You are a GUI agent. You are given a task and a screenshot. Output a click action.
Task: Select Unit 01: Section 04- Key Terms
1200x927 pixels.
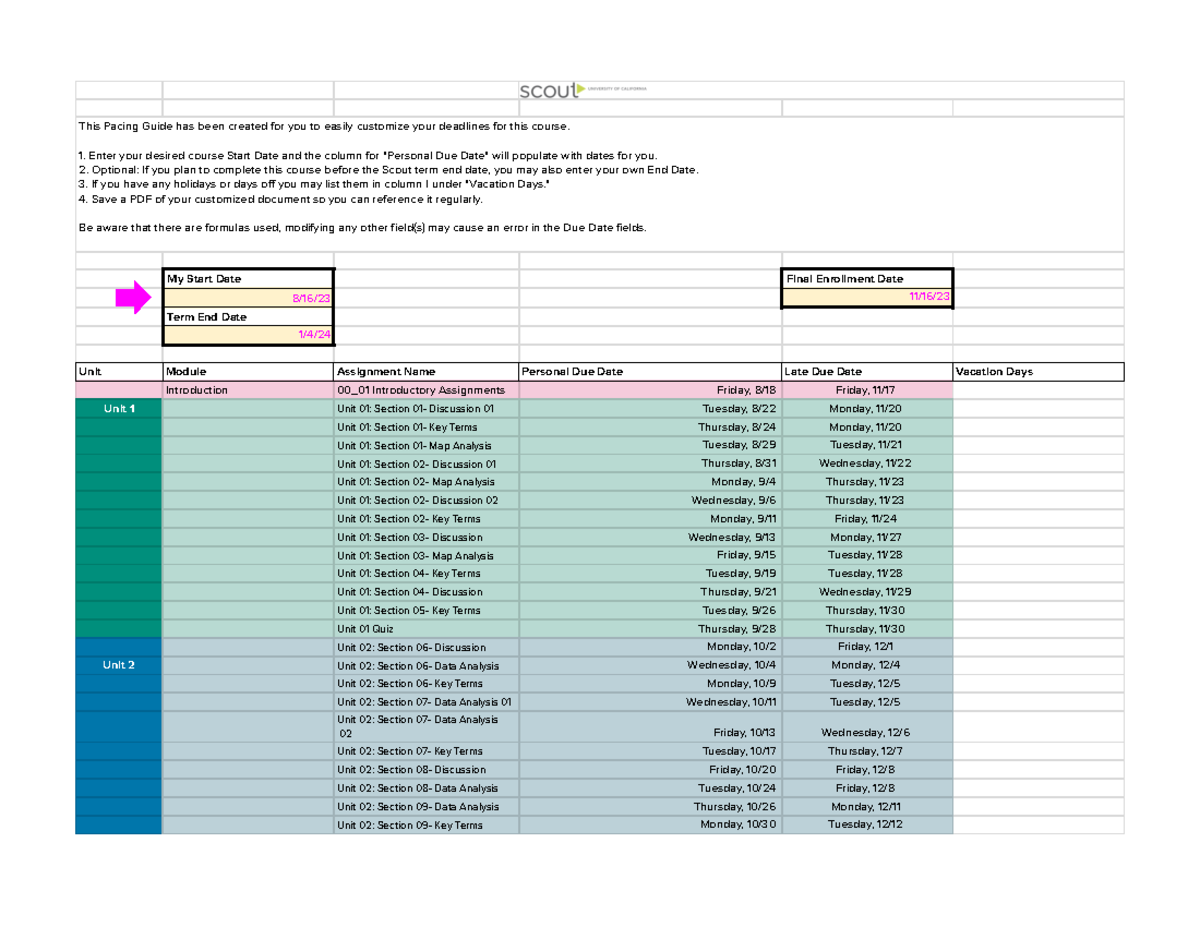pos(426,574)
